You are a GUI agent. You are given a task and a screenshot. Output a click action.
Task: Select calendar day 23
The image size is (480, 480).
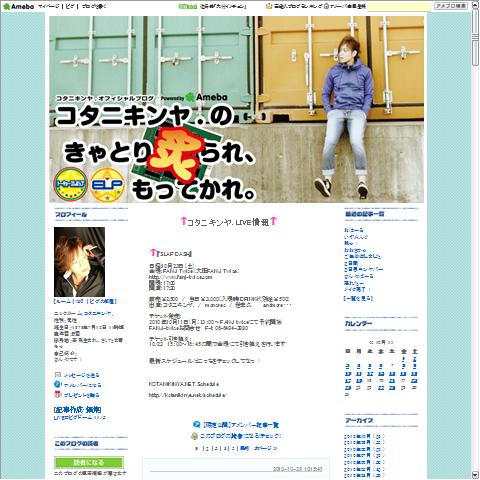[414, 381]
